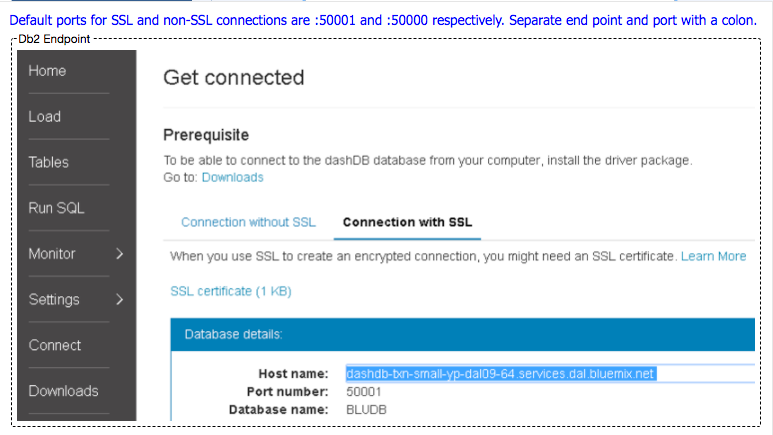Click the database name value BLUDB

(366, 410)
